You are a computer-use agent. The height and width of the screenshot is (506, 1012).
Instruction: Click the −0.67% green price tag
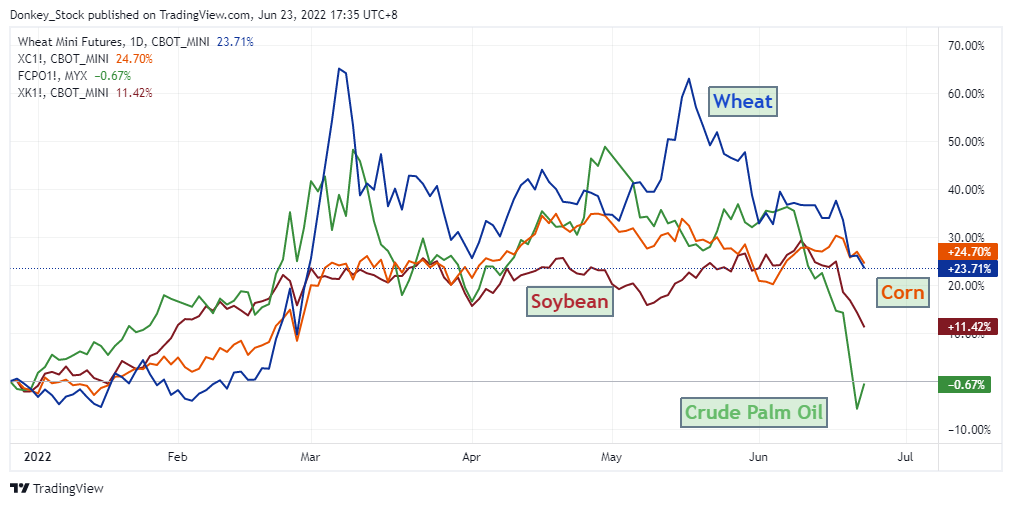pyautogui.click(x=964, y=385)
